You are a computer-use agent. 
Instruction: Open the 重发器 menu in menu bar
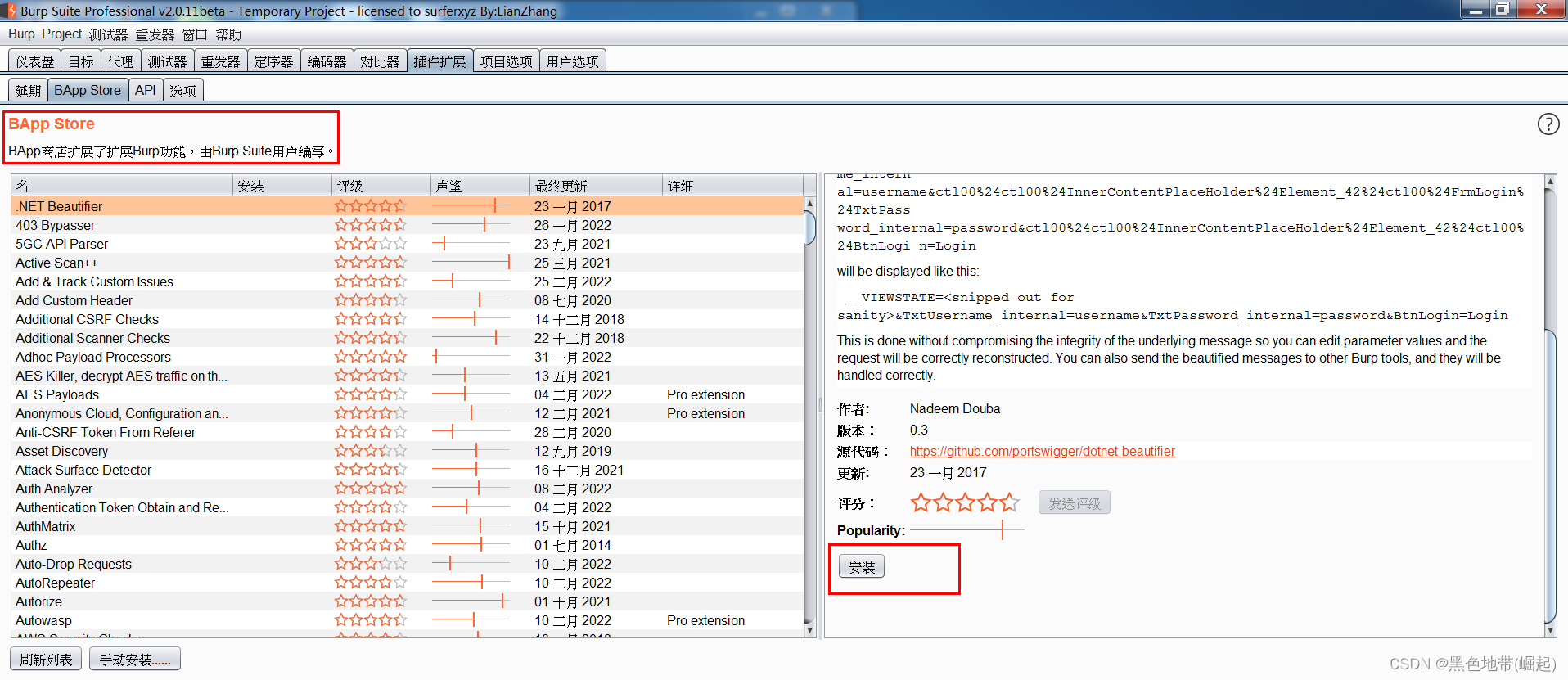[x=155, y=34]
